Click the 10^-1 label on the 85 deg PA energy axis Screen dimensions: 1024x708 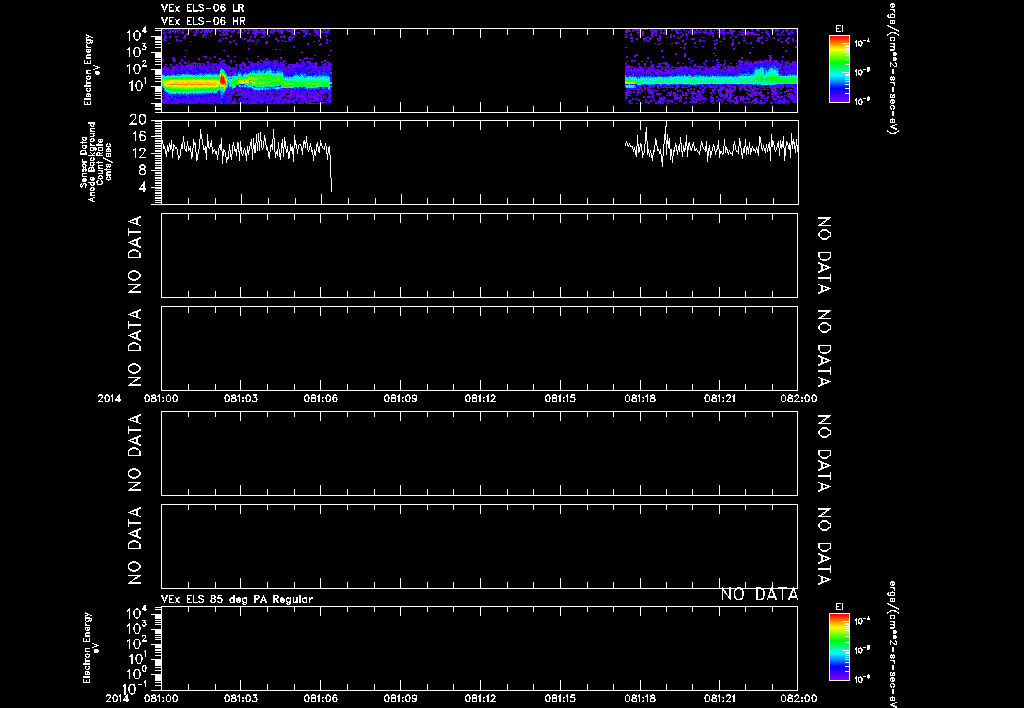(135, 688)
